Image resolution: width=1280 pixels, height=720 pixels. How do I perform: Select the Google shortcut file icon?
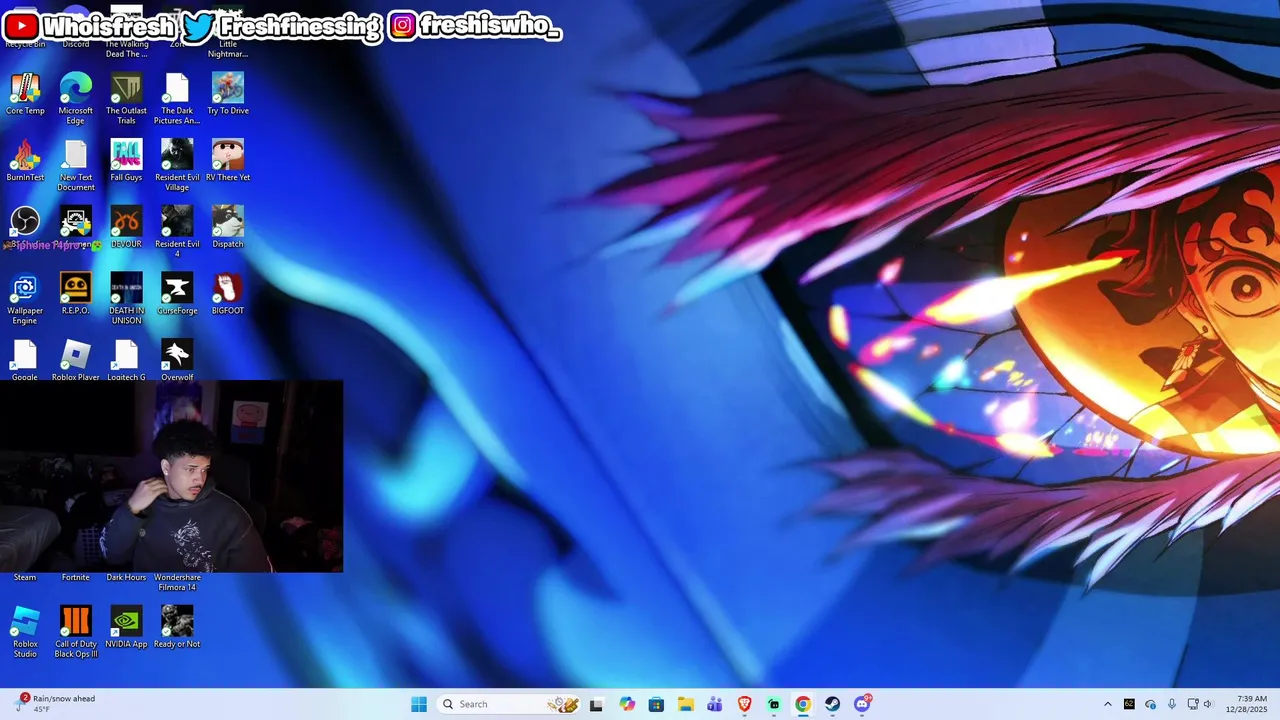pyautogui.click(x=25, y=360)
